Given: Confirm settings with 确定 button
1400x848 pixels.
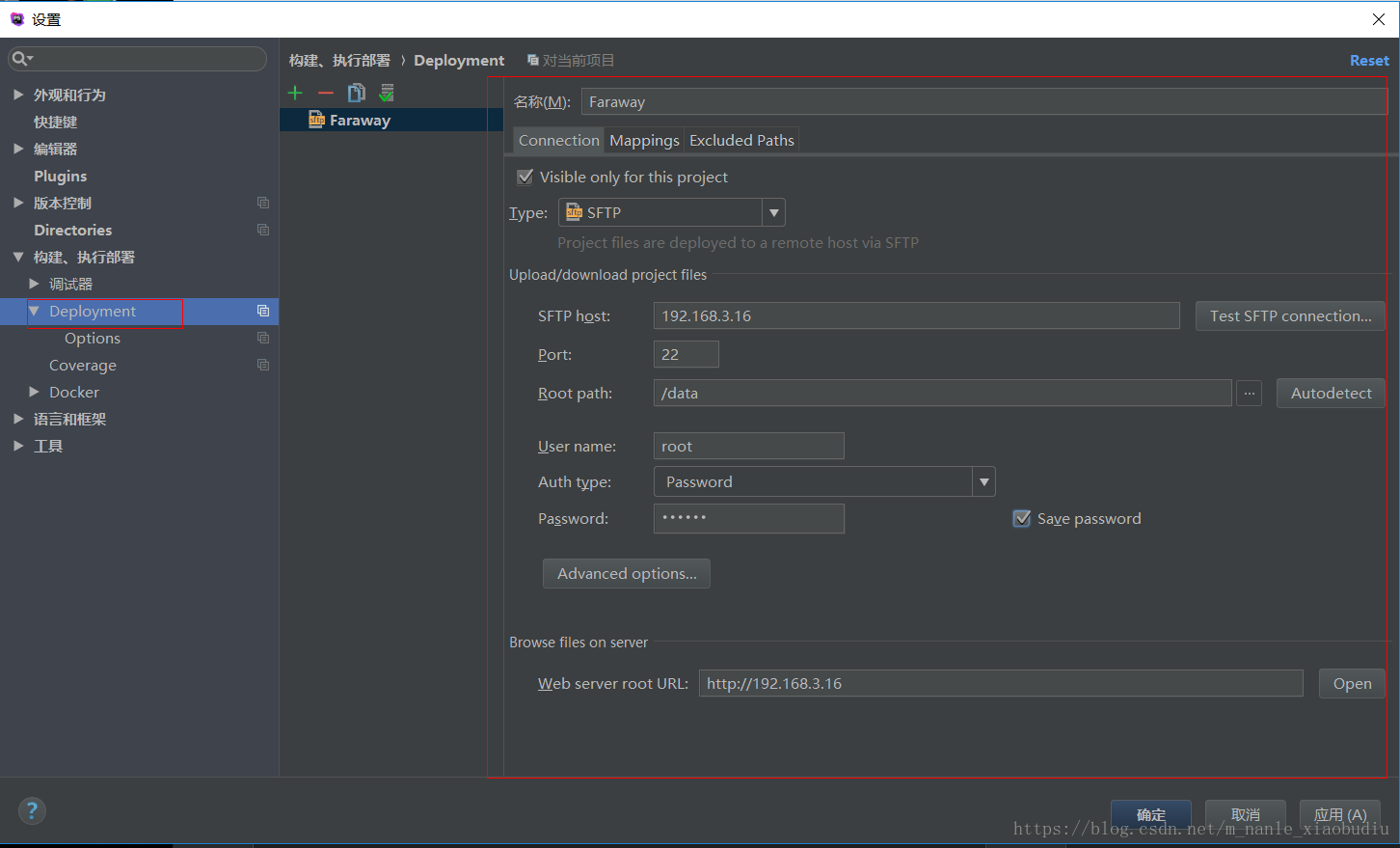Looking at the screenshot, I should [x=1151, y=814].
